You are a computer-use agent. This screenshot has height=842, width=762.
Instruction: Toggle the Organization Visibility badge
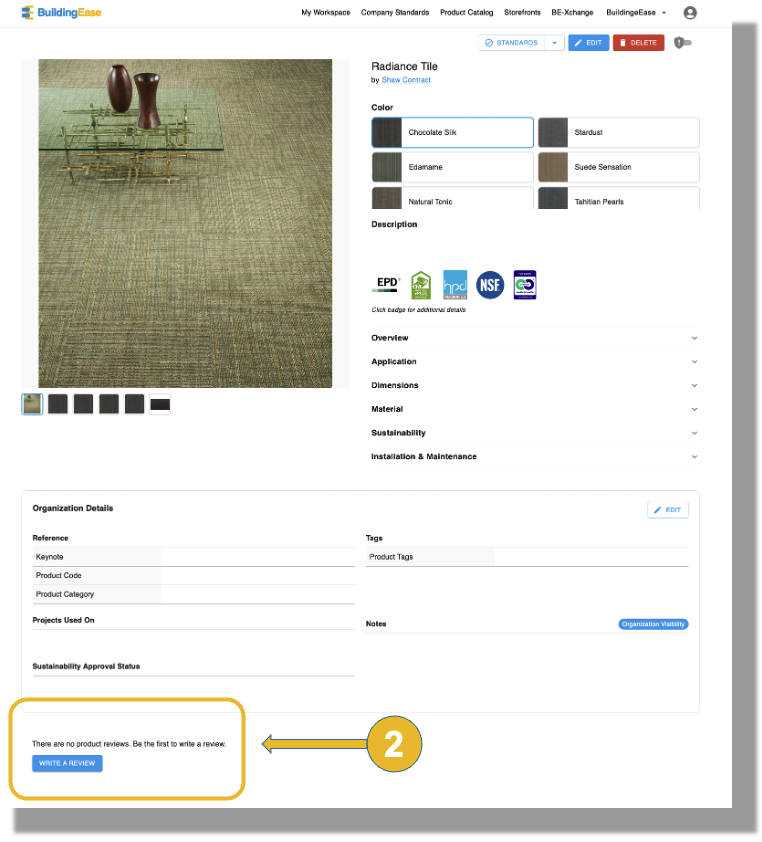coord(654,624)
